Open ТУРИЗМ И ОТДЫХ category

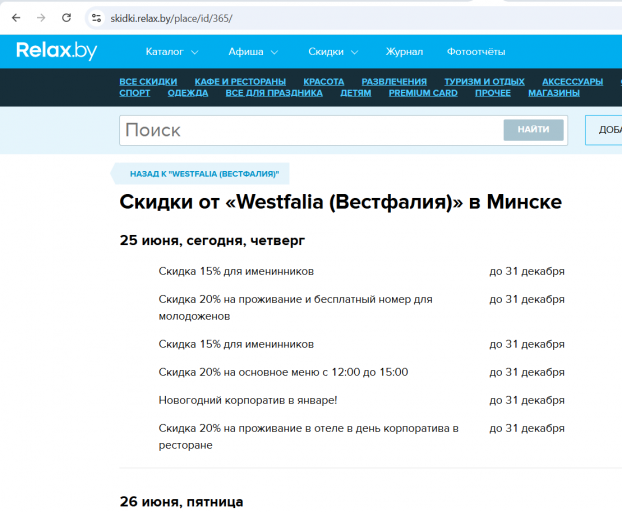pos(484,82)
